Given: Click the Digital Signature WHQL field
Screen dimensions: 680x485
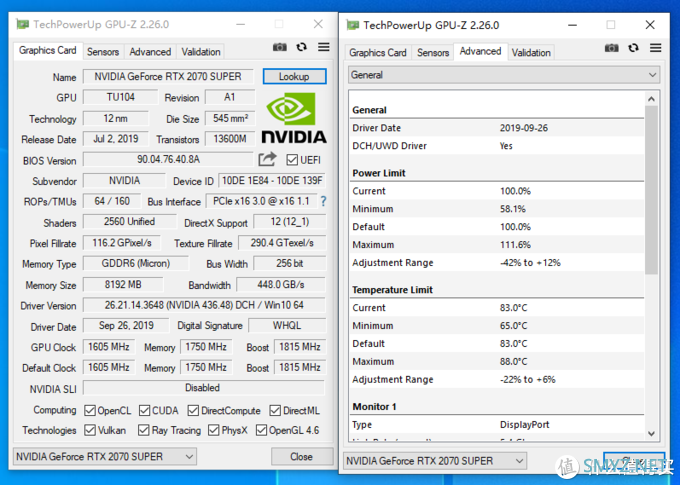Looking at the screenshot, I should point(287,326).
